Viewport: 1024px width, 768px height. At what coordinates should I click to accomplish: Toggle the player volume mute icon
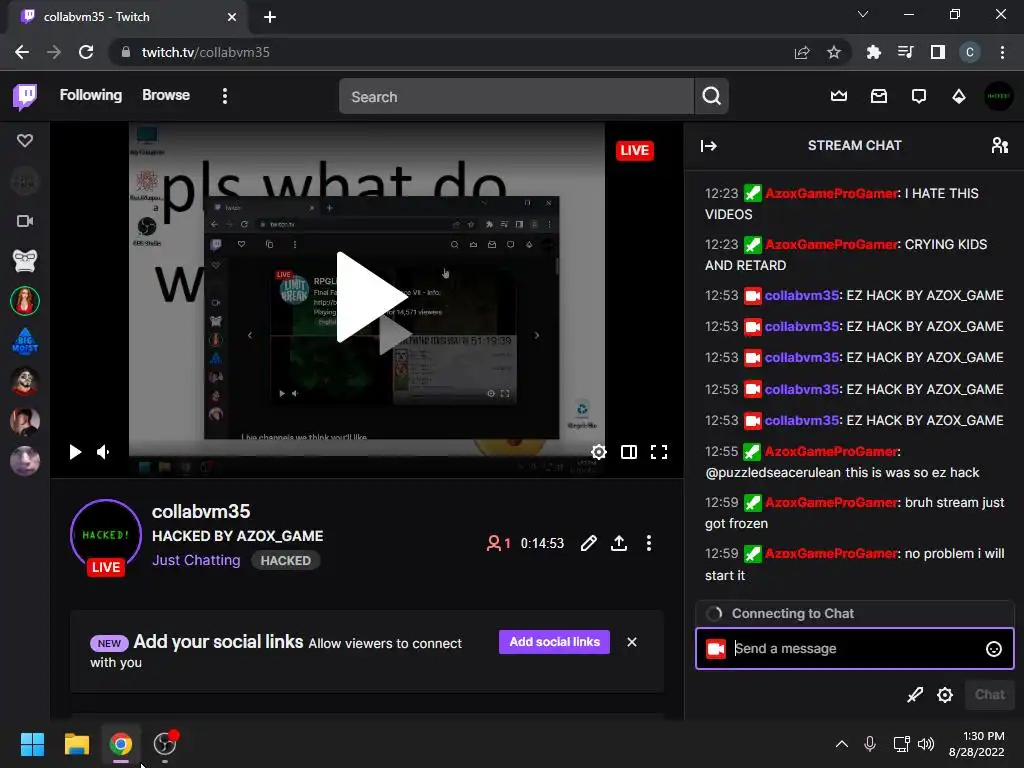point(103,452)
